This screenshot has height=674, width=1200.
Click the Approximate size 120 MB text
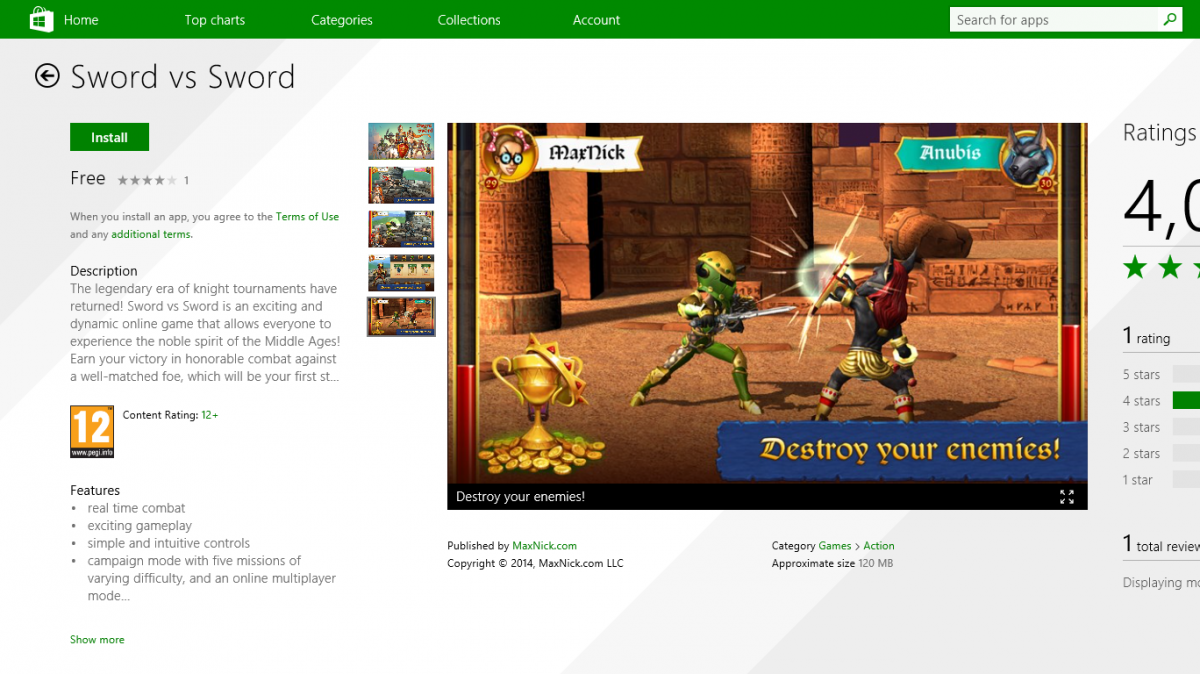tap(832, 564)
